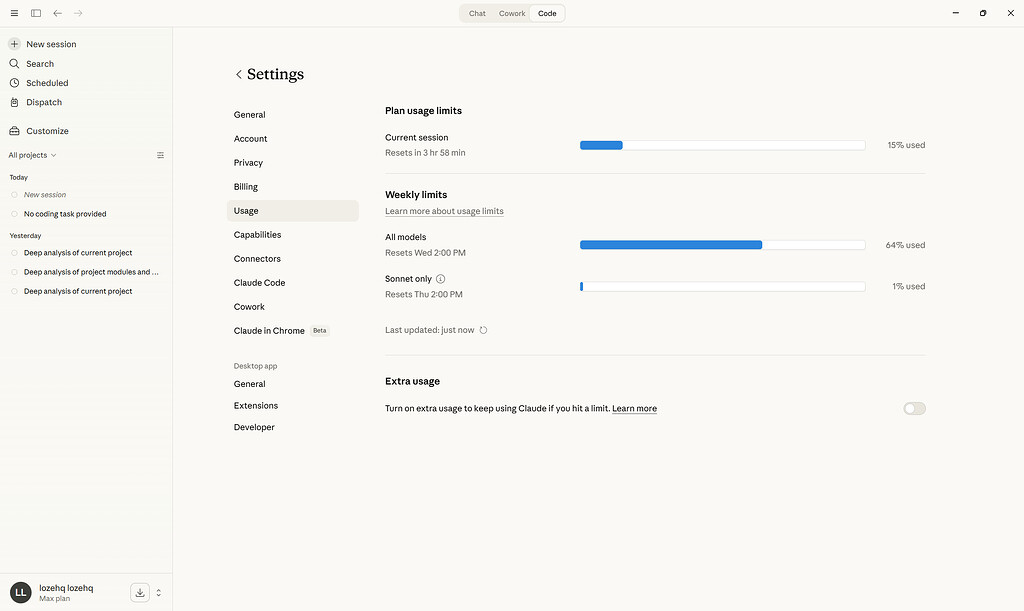The image size is (1024, 611).
Task: Click the download icon beside the user name
Action: tap(140, 593)
